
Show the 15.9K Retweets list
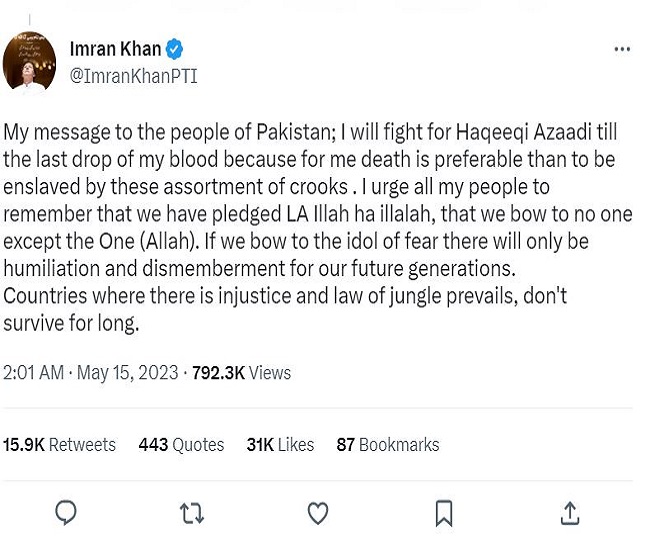pyautogui.click(x=59, y=445)
